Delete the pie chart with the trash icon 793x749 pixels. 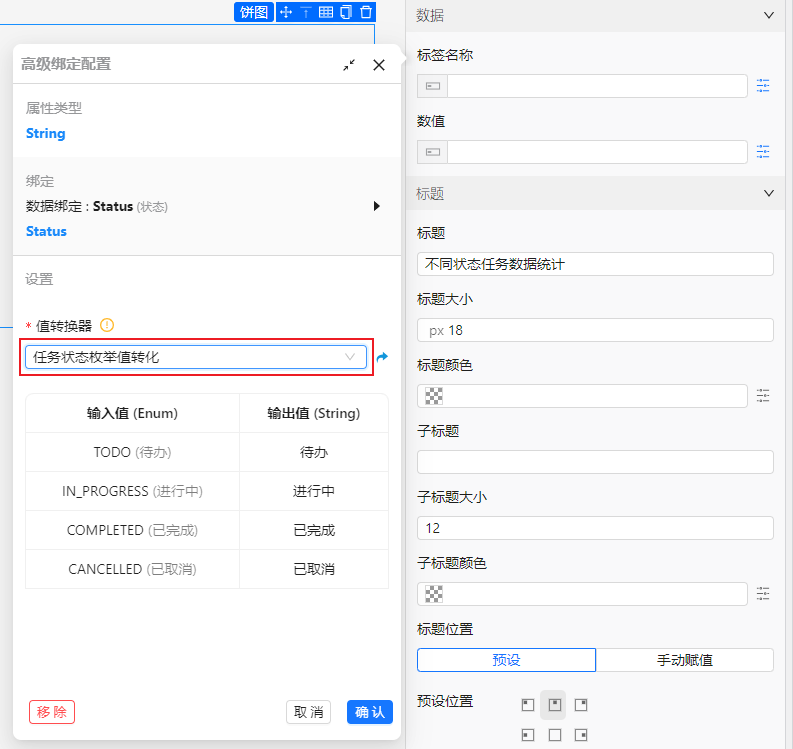366,12
